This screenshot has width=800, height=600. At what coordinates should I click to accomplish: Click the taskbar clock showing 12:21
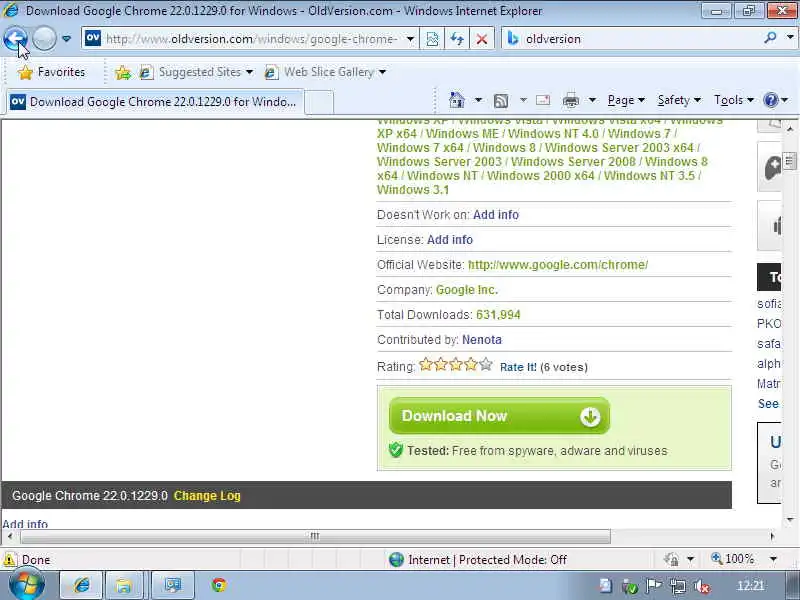pos(750,586)
